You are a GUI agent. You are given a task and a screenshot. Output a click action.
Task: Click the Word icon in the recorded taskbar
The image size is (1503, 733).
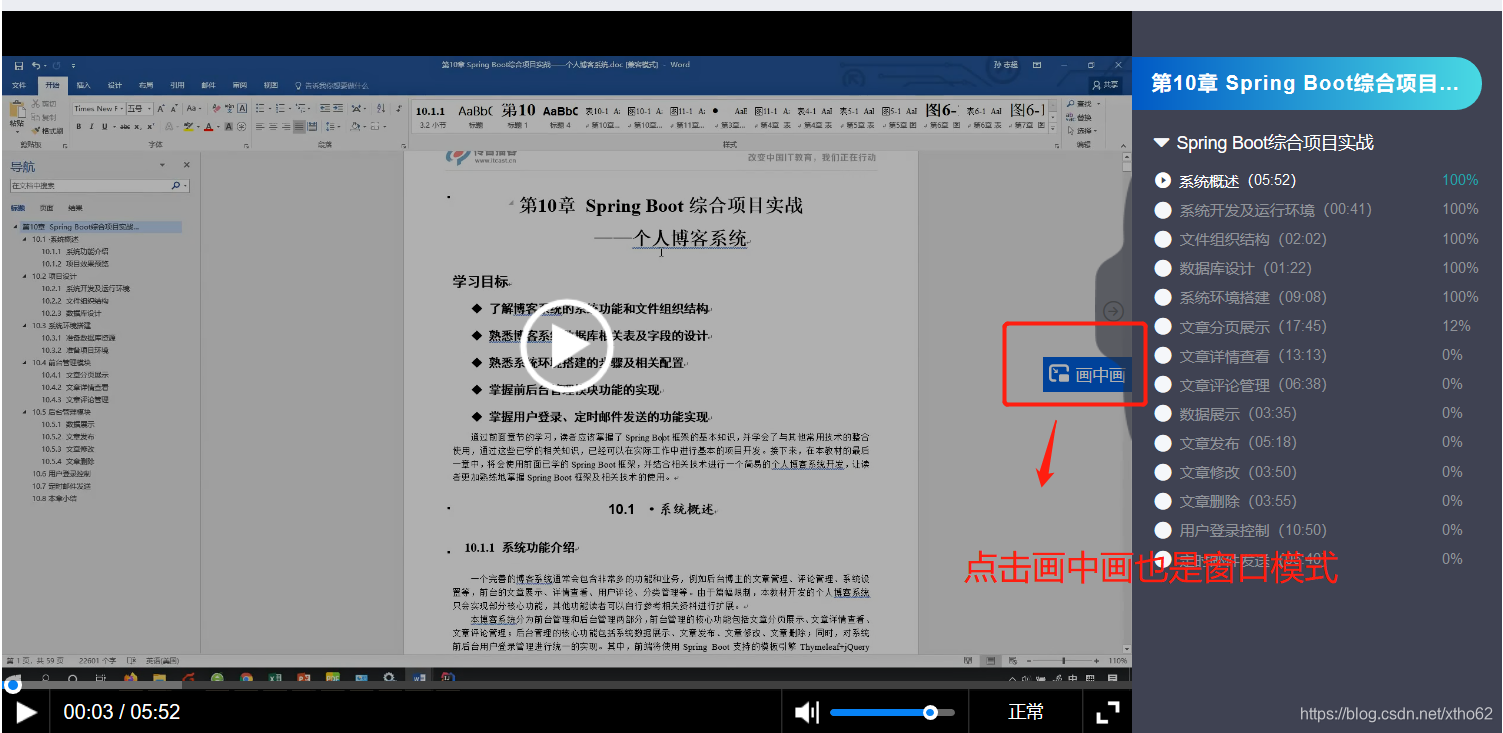tap(419, 677)
